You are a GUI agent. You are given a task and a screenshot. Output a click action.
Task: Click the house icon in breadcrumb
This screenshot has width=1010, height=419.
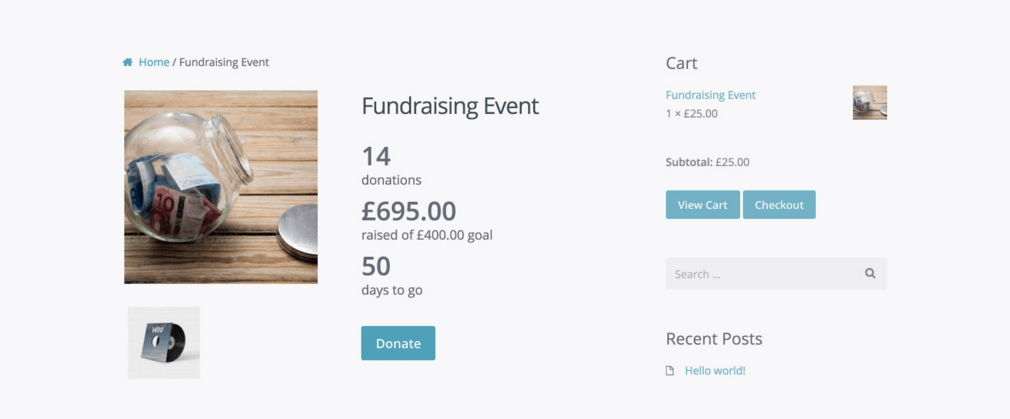pos(128,63)
